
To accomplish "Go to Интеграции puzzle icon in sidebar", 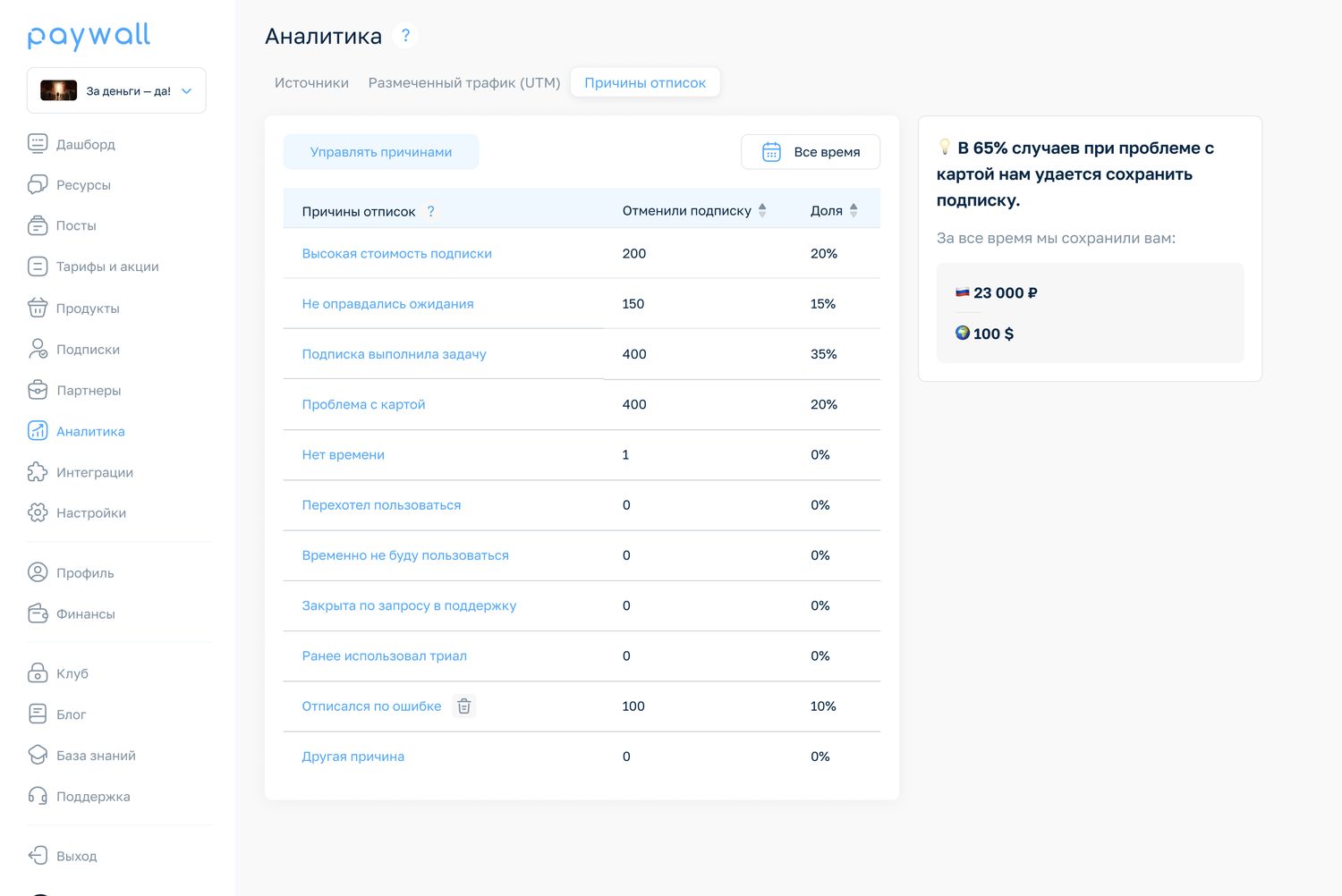I will [x=38, y=472].
